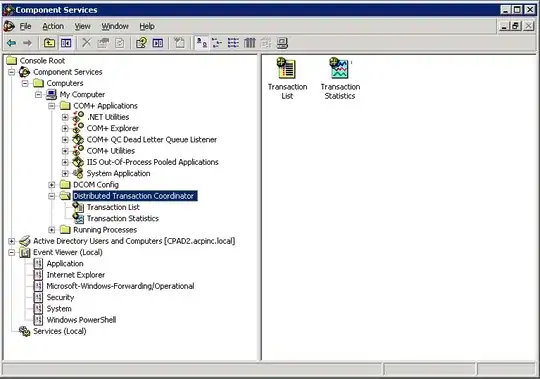Viewport: 540px width, 379px height.
Task: Select Transaction List in the tree
Action: pyautogui.click(x=113, y=207)
